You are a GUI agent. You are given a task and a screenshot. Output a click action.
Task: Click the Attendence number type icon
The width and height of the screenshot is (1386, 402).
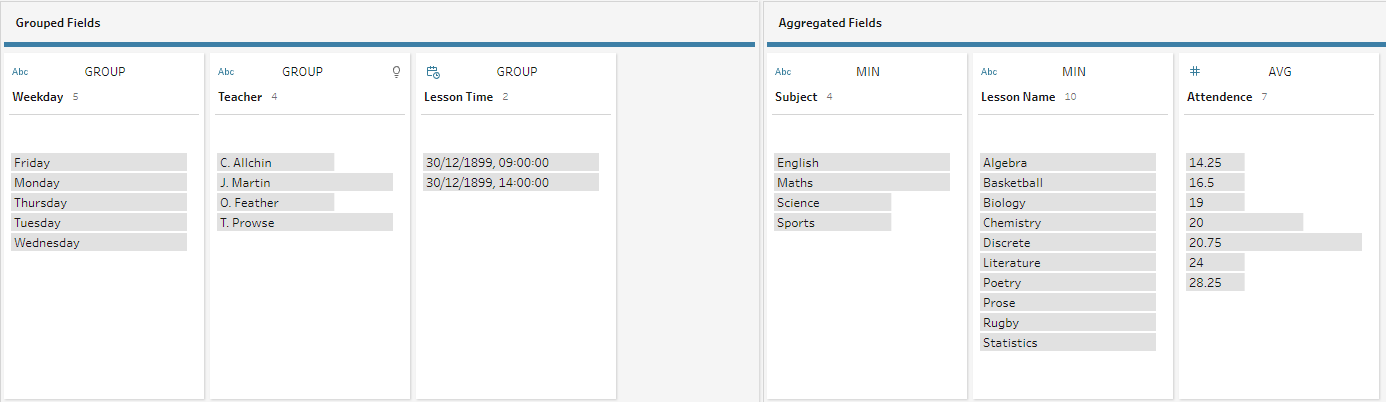(x=1194, y=72)
